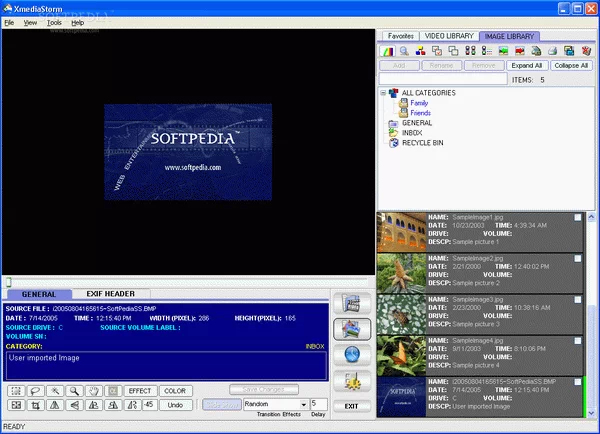Select the GENERAL category

tap(417, 123)
